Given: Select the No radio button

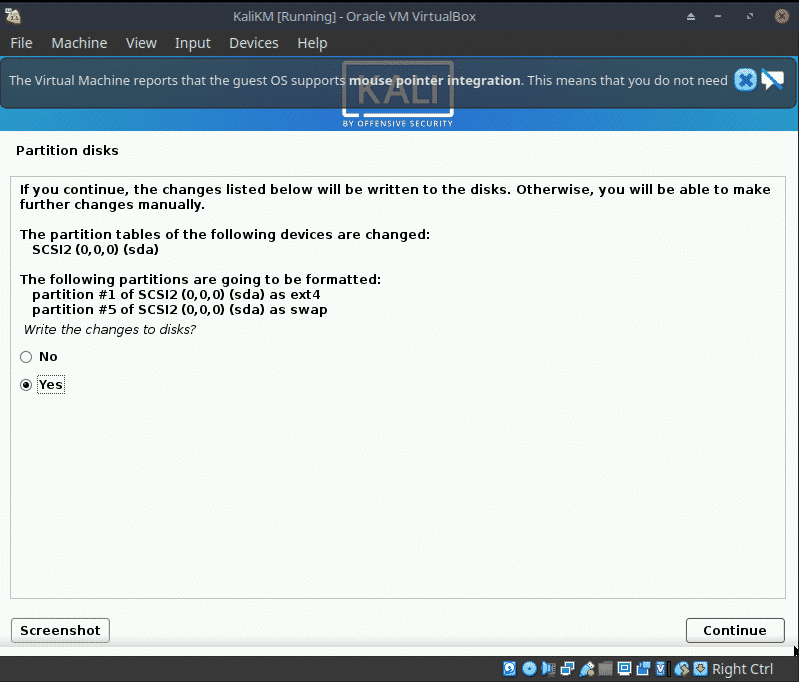Looking at the screenshot, I should click(26, 357).
